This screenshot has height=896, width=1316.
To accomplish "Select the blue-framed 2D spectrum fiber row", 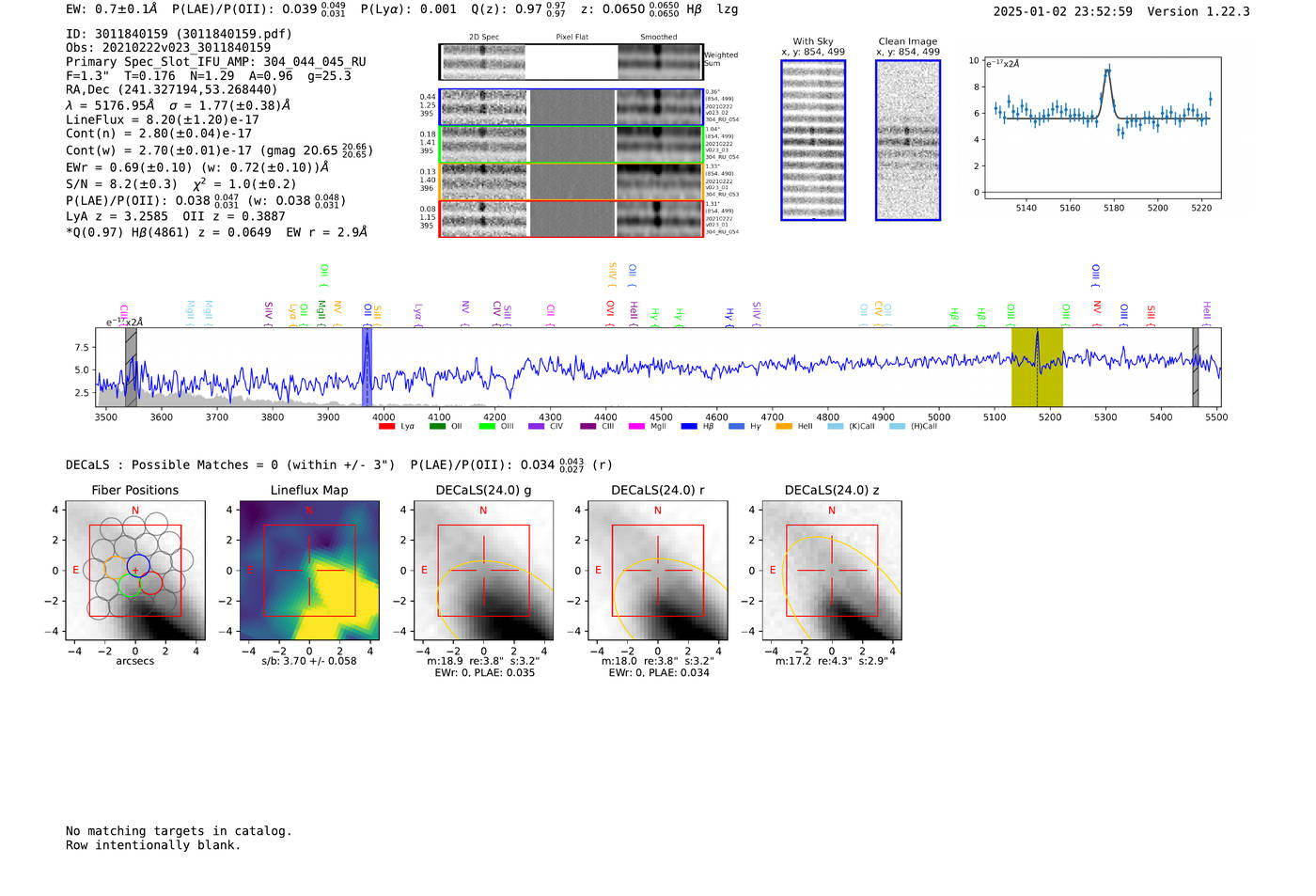I will click(x=571, y=107).
